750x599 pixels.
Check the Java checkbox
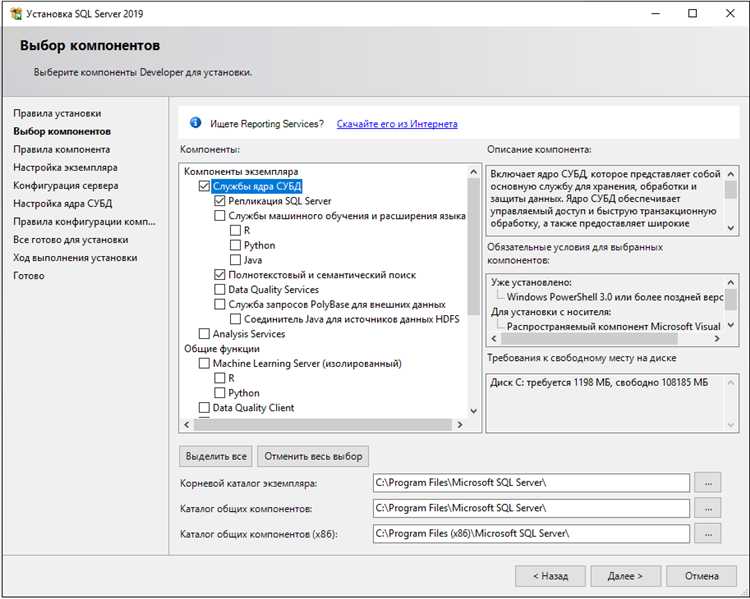[x=235, y=260]
